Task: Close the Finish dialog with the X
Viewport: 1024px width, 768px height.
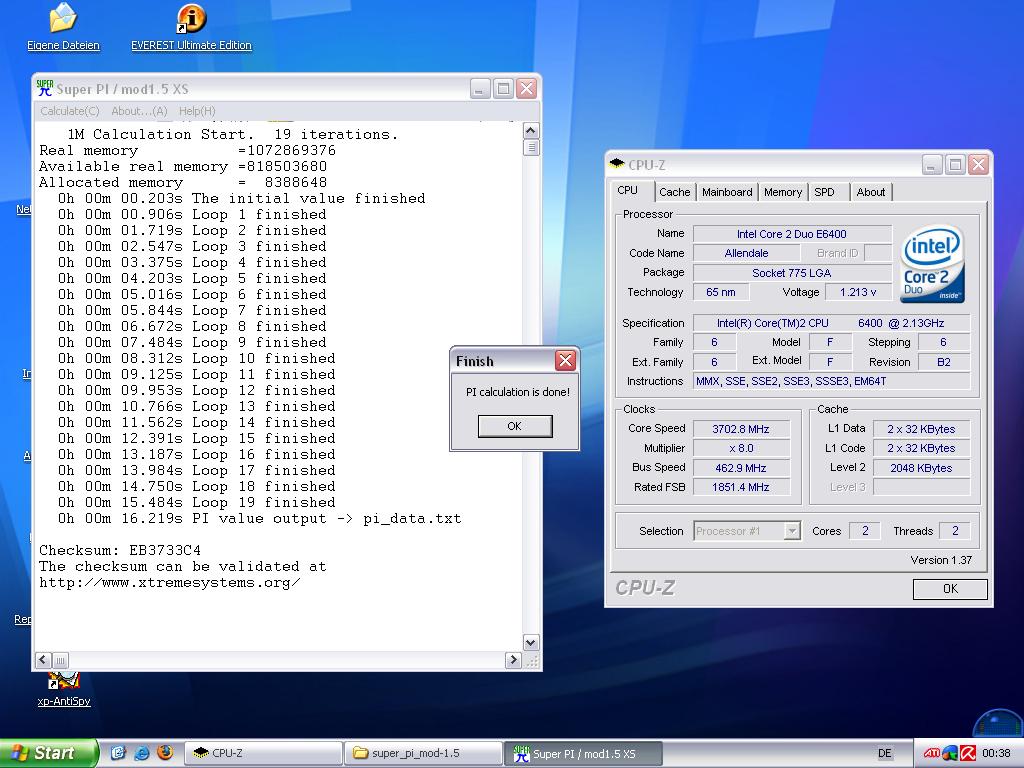Action: coord(565,361)
